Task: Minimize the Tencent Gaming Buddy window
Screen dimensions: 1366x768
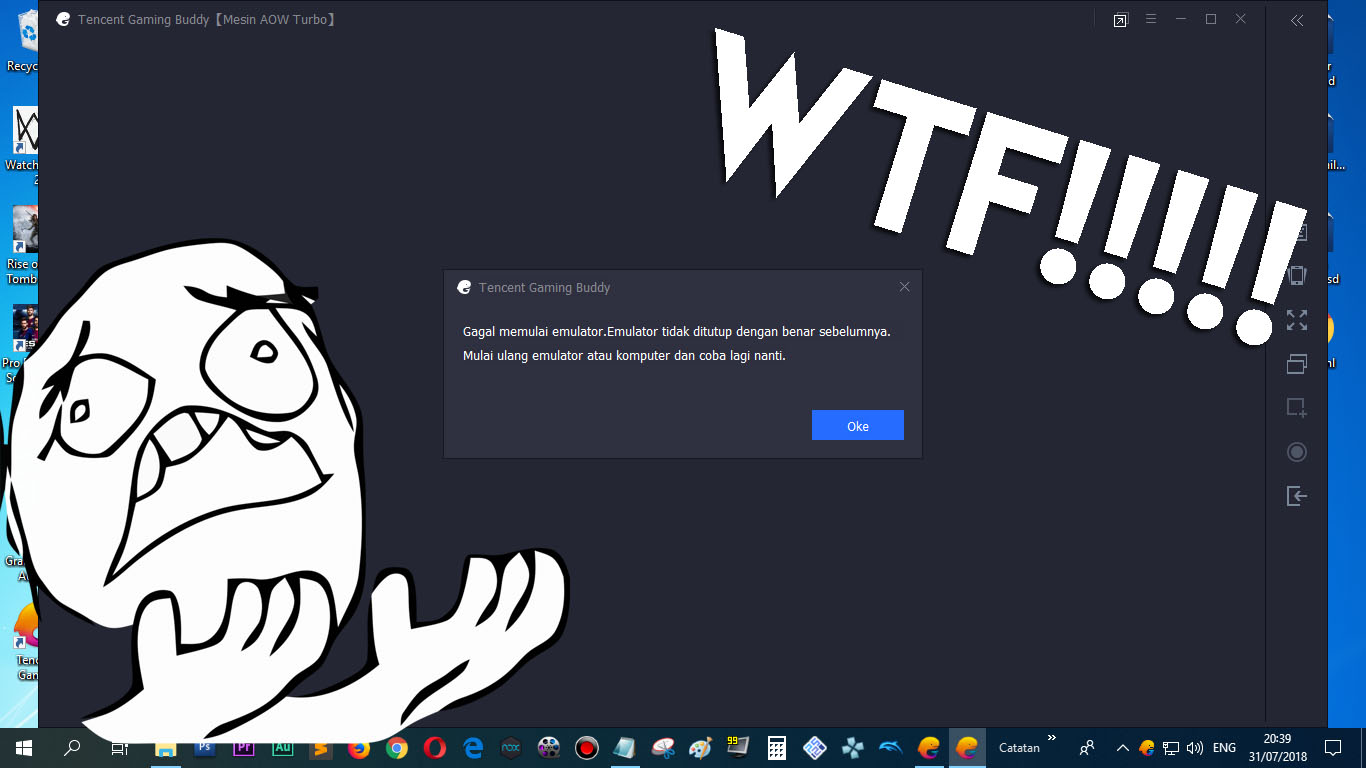Action: [x=1181, y=19]
